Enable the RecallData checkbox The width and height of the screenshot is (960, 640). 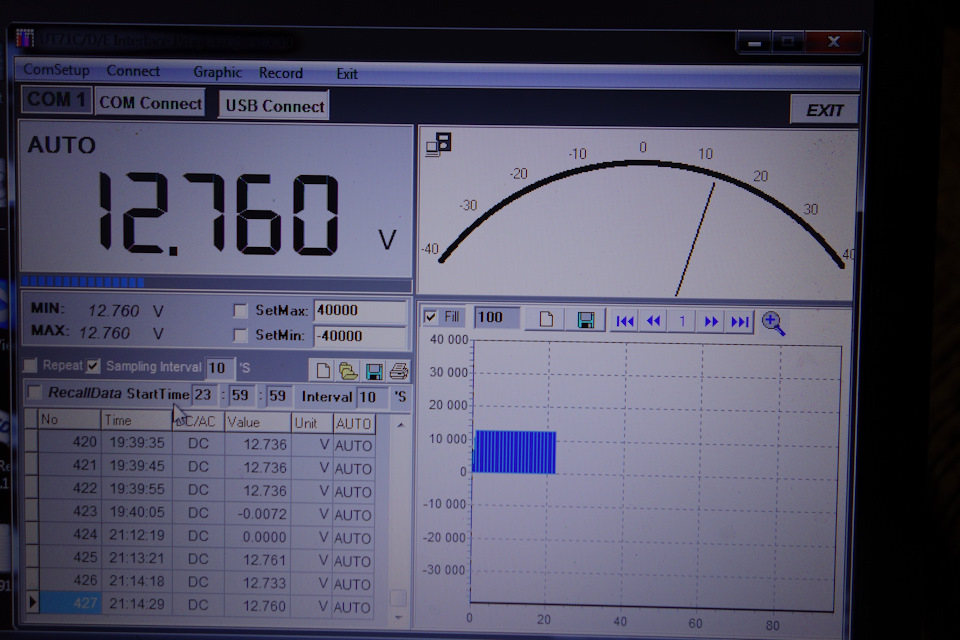point(35,392)
